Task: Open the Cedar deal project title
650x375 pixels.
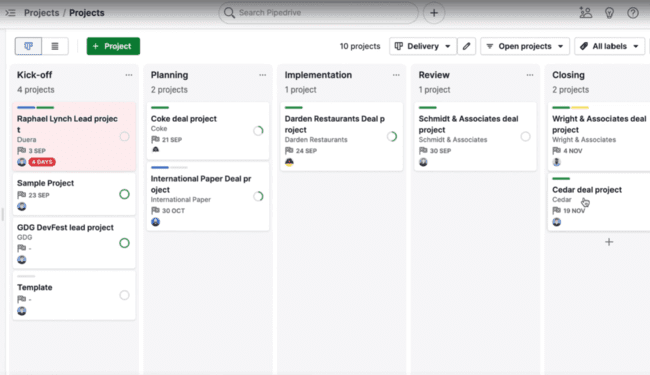Action: (587, 190)
